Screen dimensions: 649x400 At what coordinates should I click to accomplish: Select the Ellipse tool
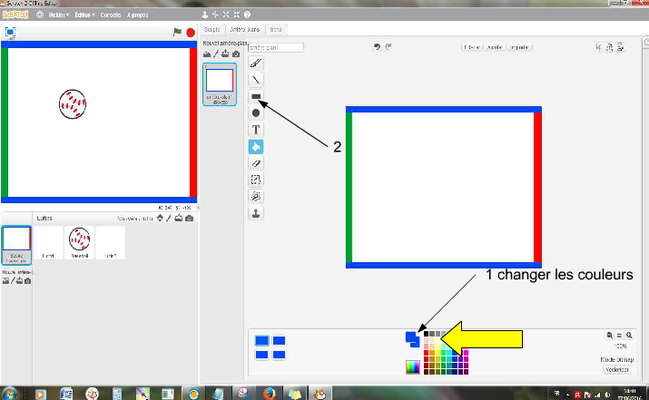point(256,113)
